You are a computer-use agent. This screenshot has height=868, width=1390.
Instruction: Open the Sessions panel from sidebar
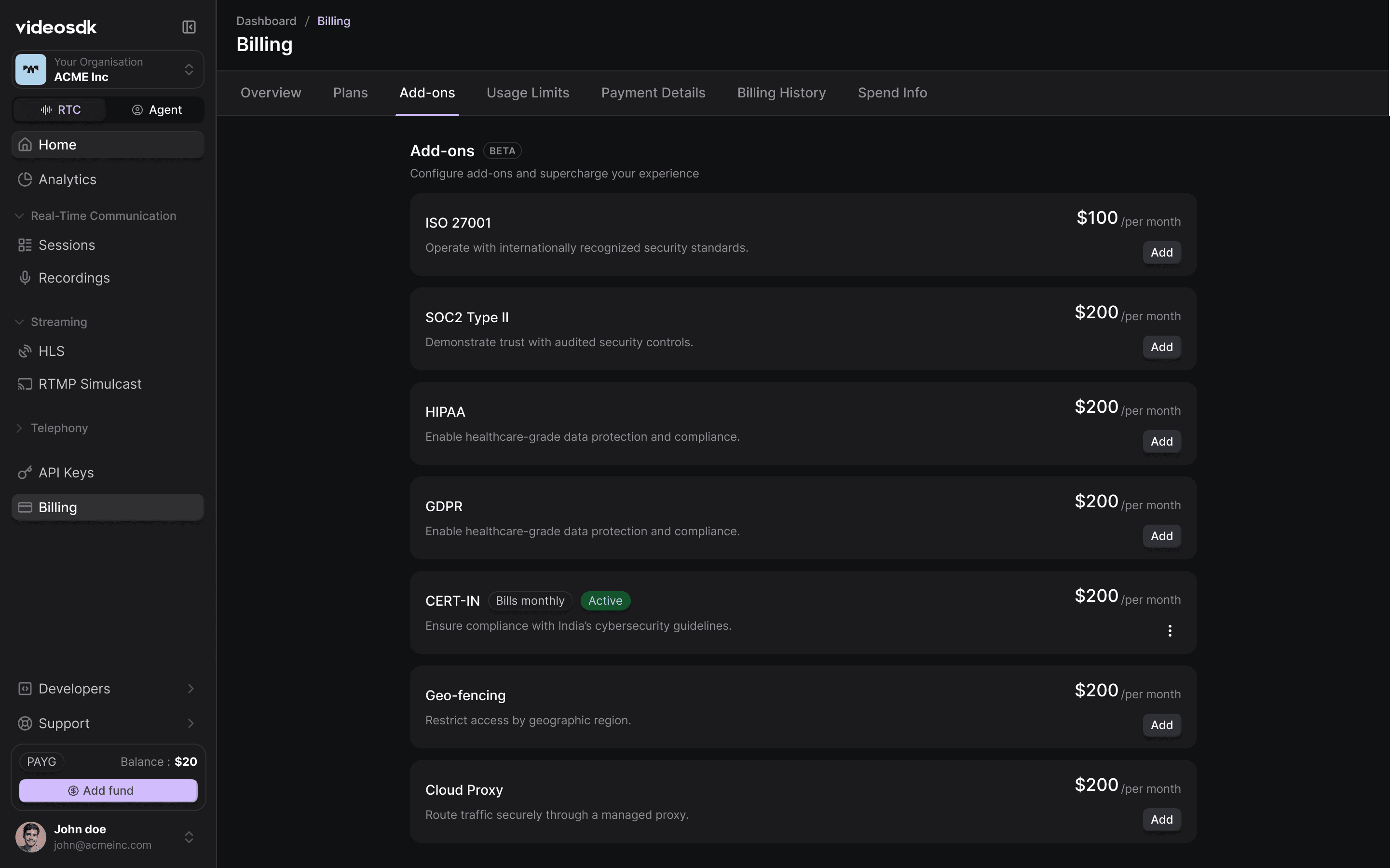[x=67, y=245]
